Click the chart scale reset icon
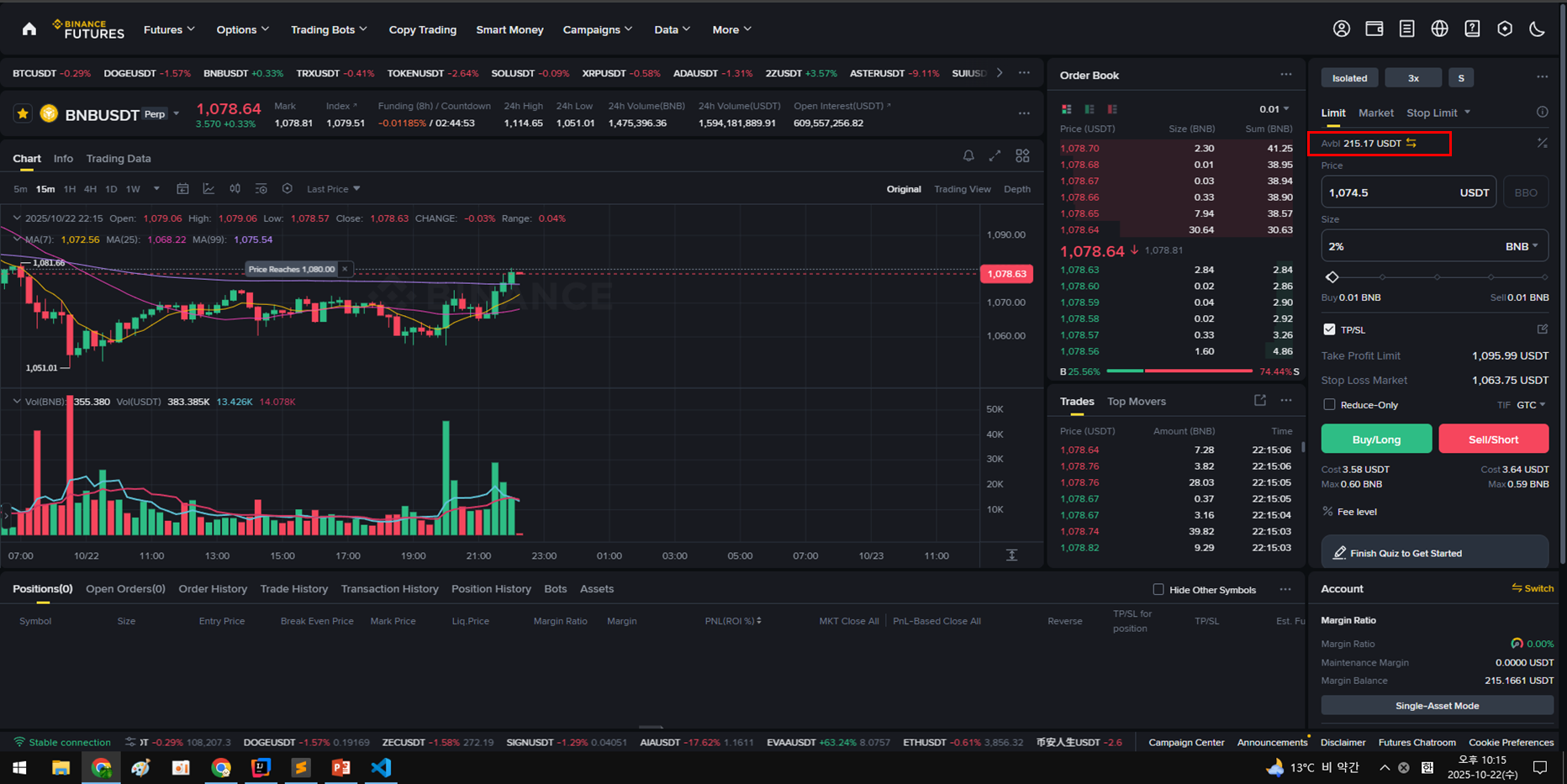This screenshot has height=784, width=1567. pos(1011,555)
